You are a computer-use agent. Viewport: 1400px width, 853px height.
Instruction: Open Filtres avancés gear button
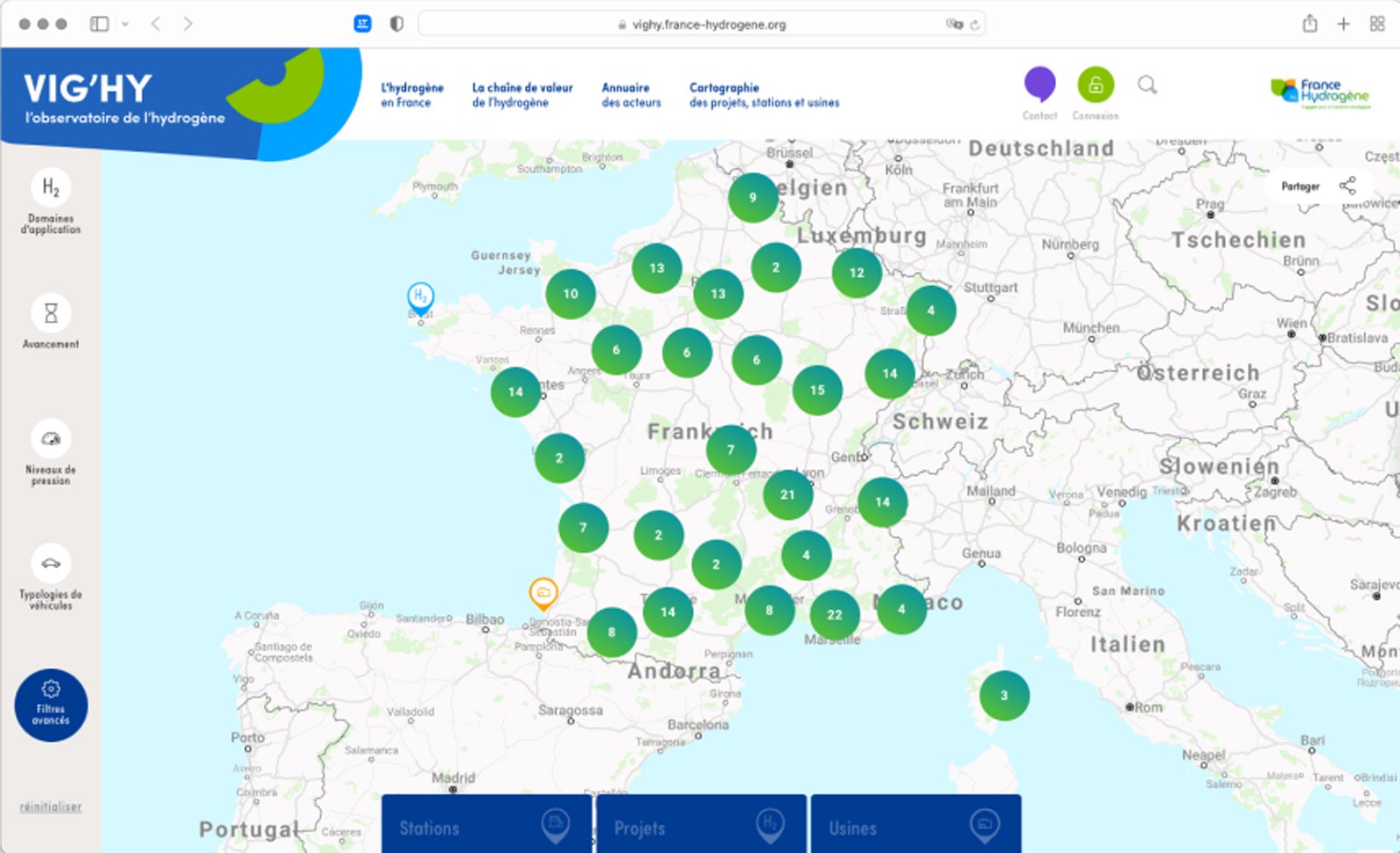click(51, 705)
